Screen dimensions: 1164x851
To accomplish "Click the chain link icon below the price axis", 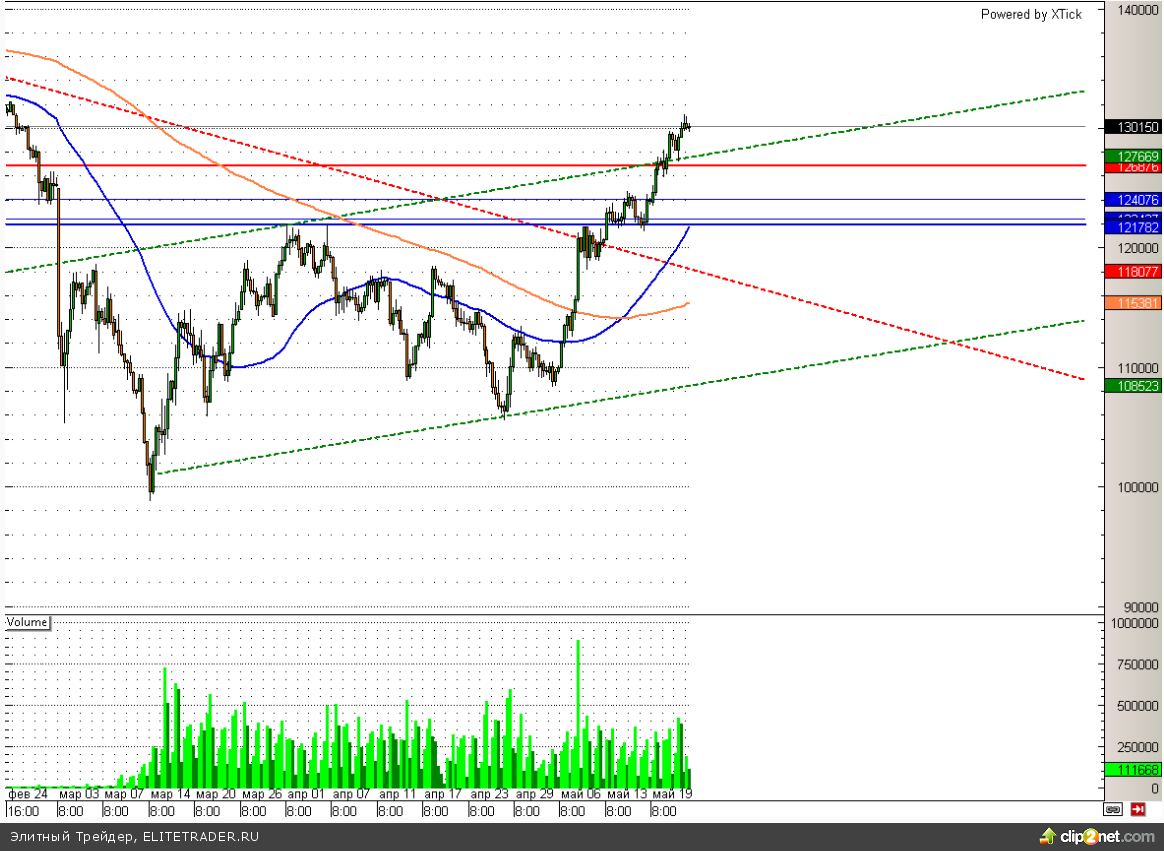I will (1112, 809).
